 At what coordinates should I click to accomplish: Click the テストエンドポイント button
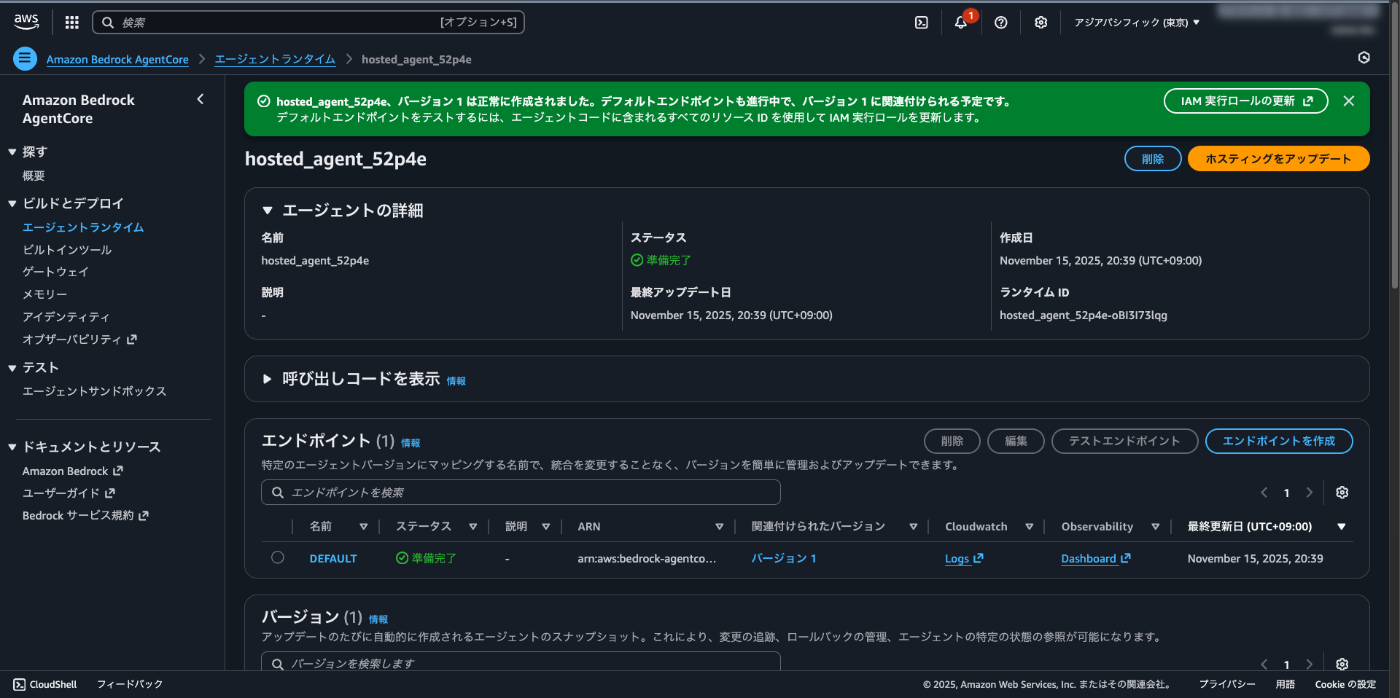(x=1124, y=441)
